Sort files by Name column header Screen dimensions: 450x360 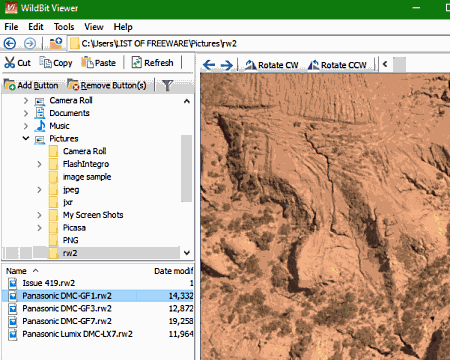pos(16,271)
